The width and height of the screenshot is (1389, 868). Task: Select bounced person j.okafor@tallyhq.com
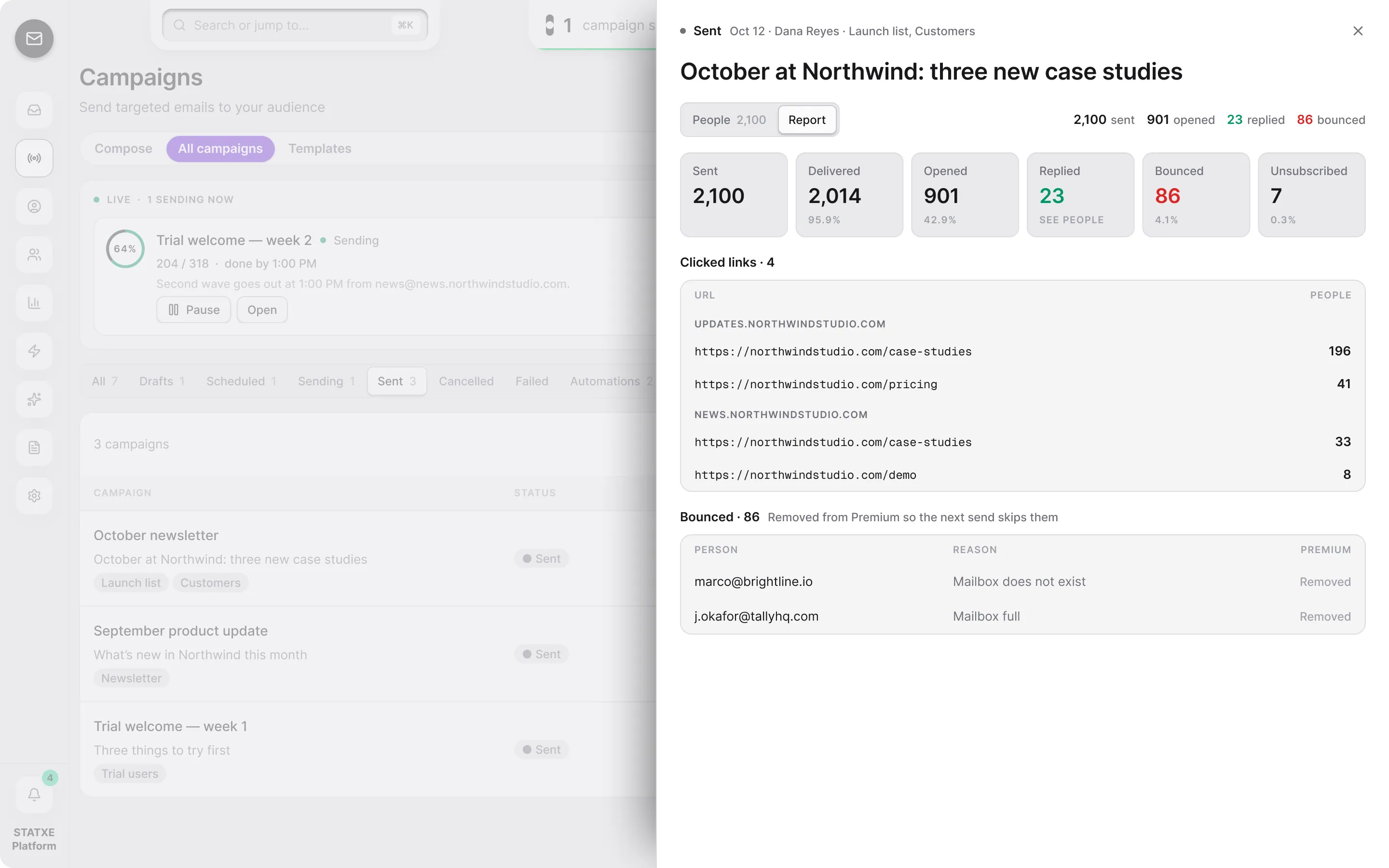1022,616
